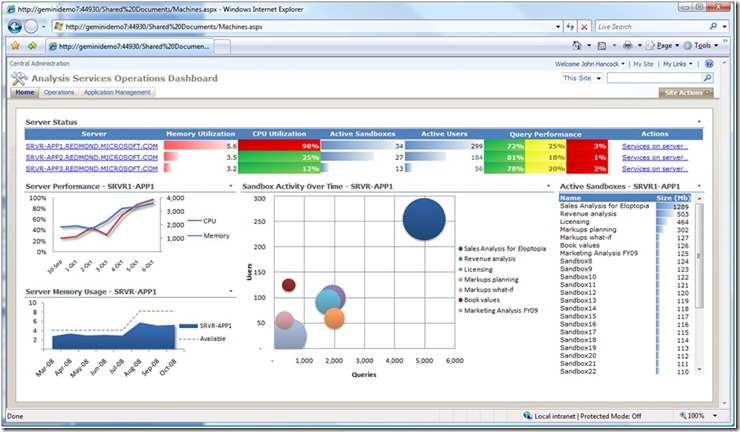This screenshot has width=740, height=432.
Task: Open the This Site search scope dropdown
Action: click(x=582, y=78)
